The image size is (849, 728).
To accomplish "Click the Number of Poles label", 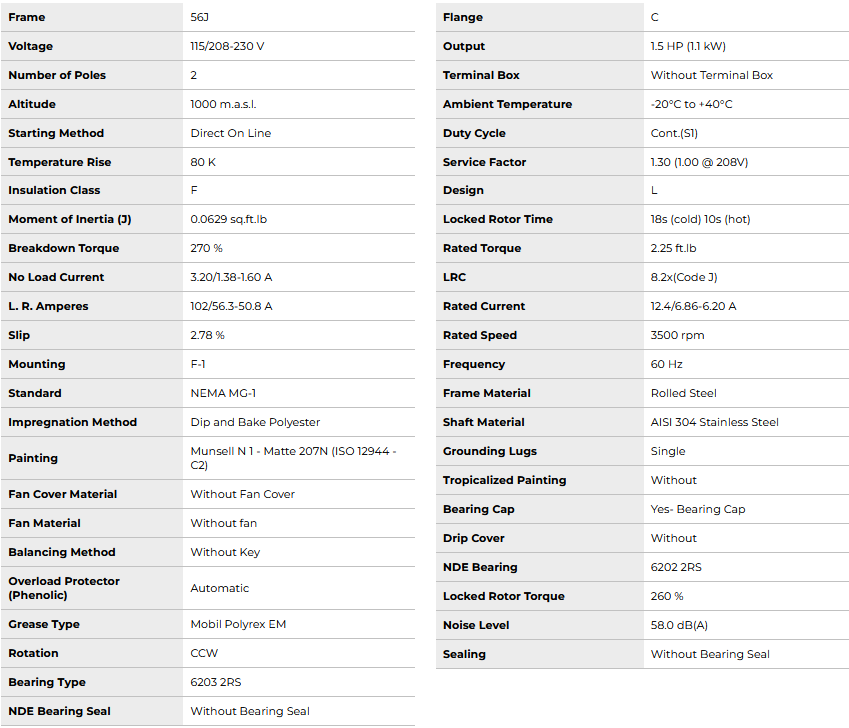I will coord(57,75).
